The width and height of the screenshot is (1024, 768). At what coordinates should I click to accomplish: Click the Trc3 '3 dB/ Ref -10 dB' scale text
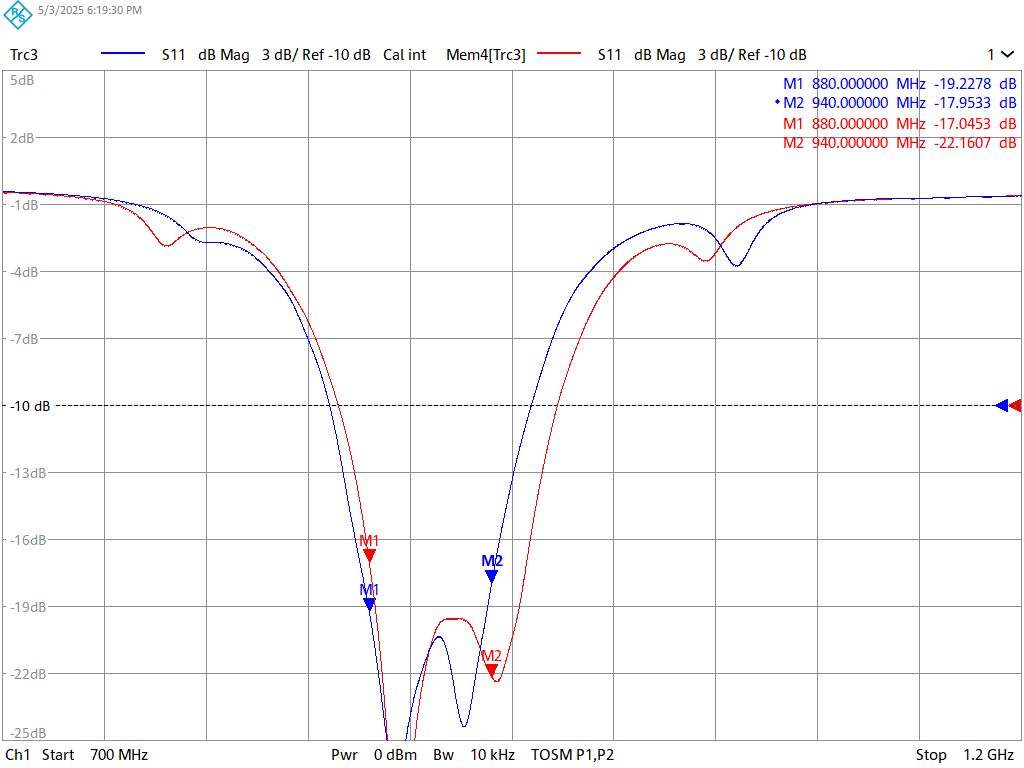(316, 55)
